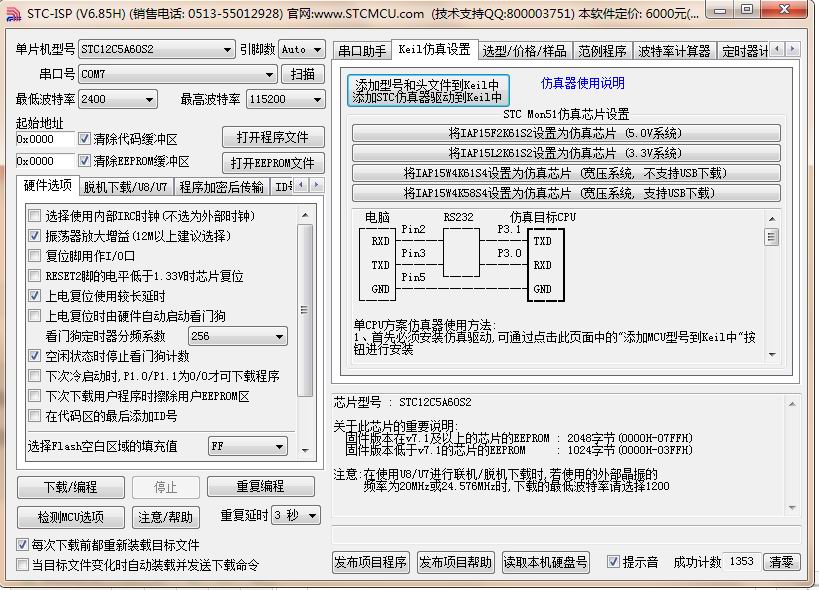Click the EEPROM start address 0x0000 field

pyautogui.click(x=44, y=161)
